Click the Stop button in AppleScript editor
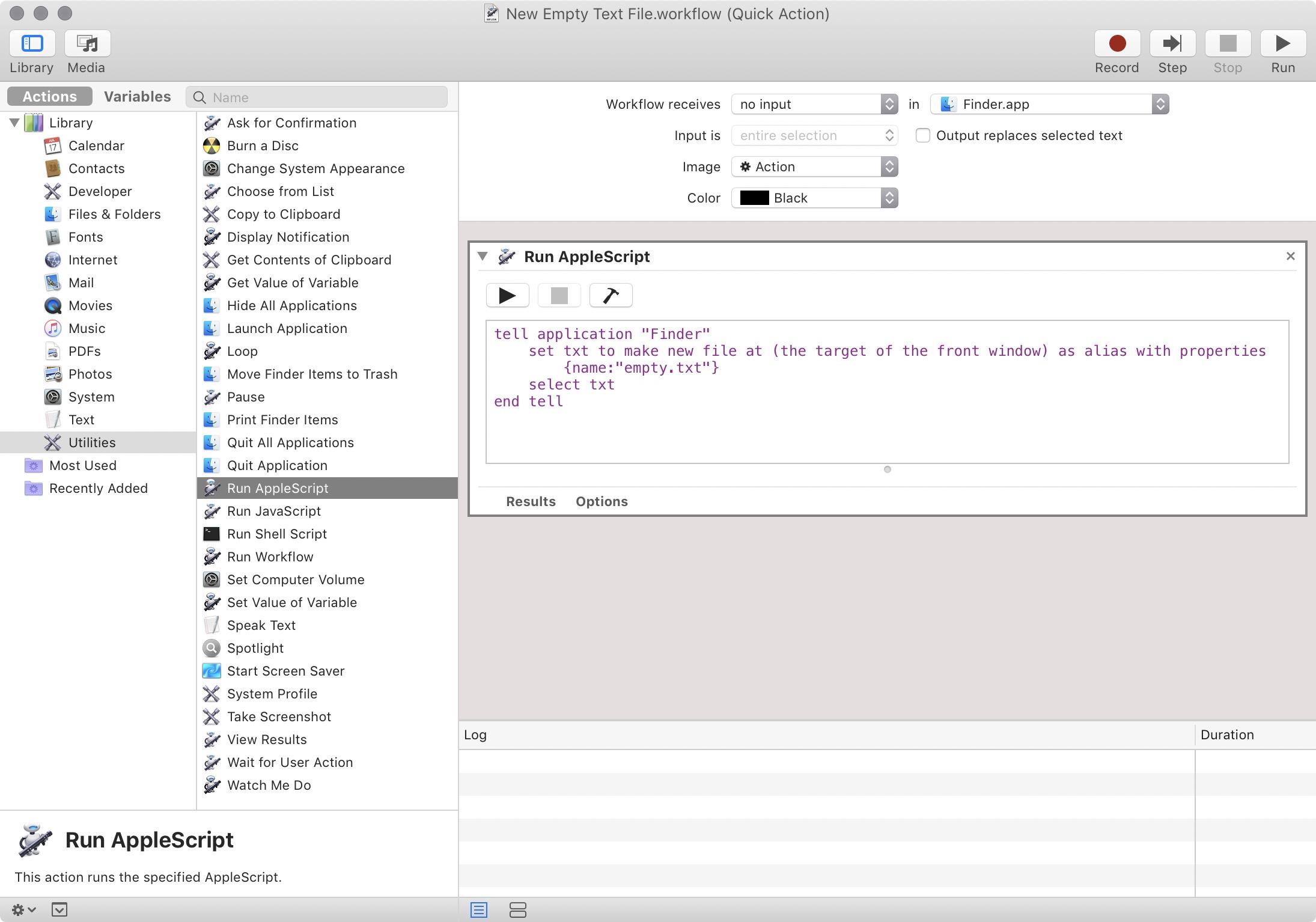The image size is (1316, 922). pyautogui.click(x=558, y=295)
